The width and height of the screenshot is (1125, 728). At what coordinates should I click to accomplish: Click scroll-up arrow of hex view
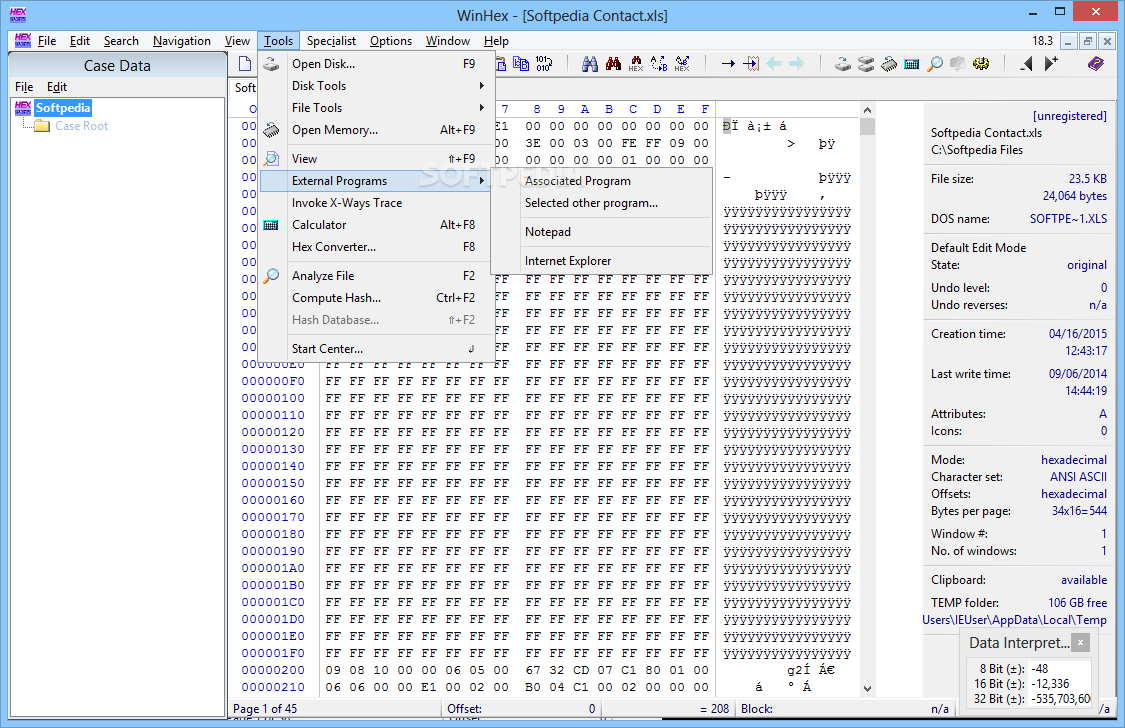click(x=867, y=110)
